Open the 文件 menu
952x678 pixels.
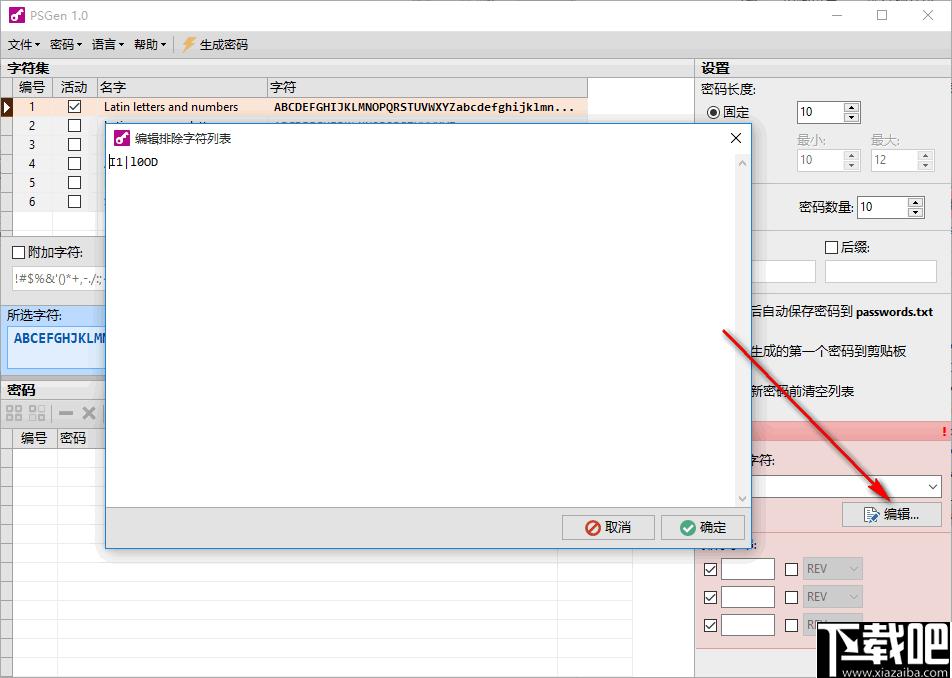24,44
